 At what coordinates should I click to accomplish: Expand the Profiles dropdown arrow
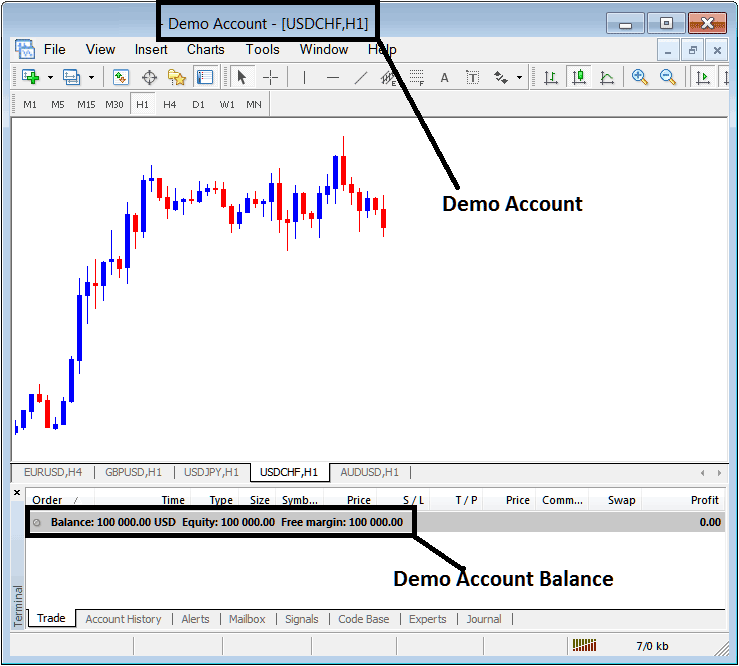coord(91,77)
